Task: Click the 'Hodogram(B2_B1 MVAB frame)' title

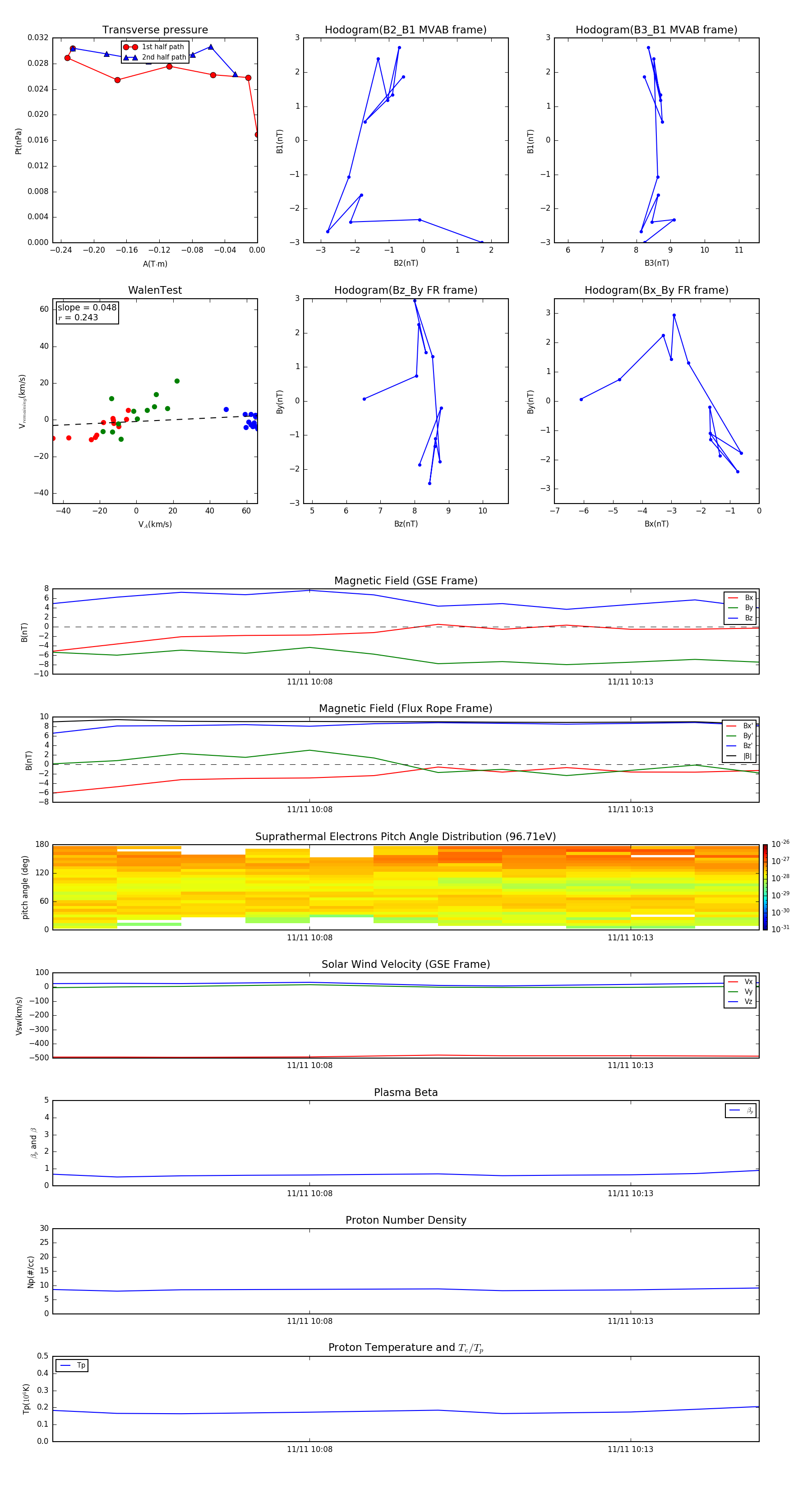Action: pyautogui.click(x=406, y=30)
